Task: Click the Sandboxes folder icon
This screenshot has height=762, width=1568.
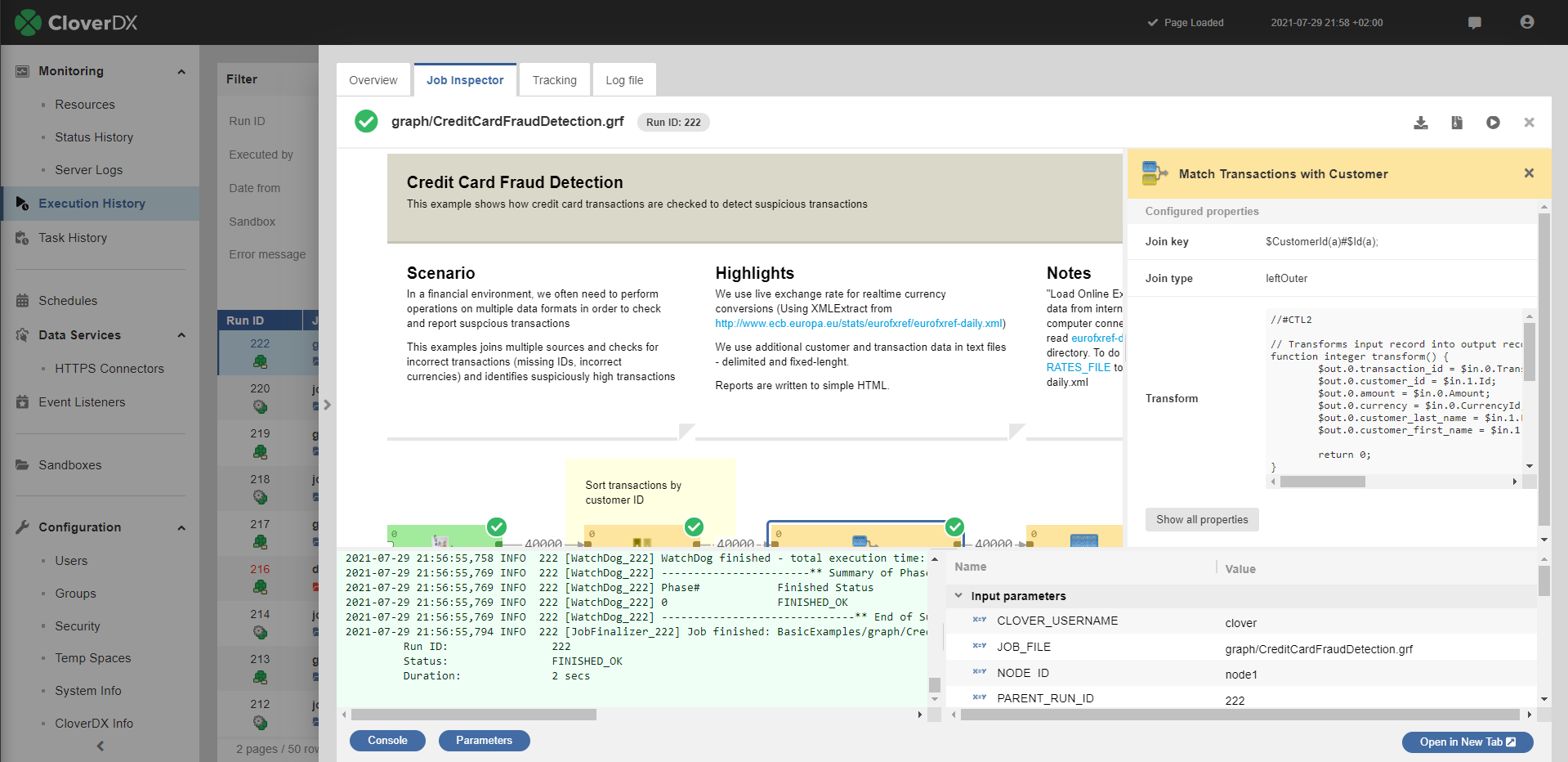Action: pyautogui.click(x=23, y=465)
